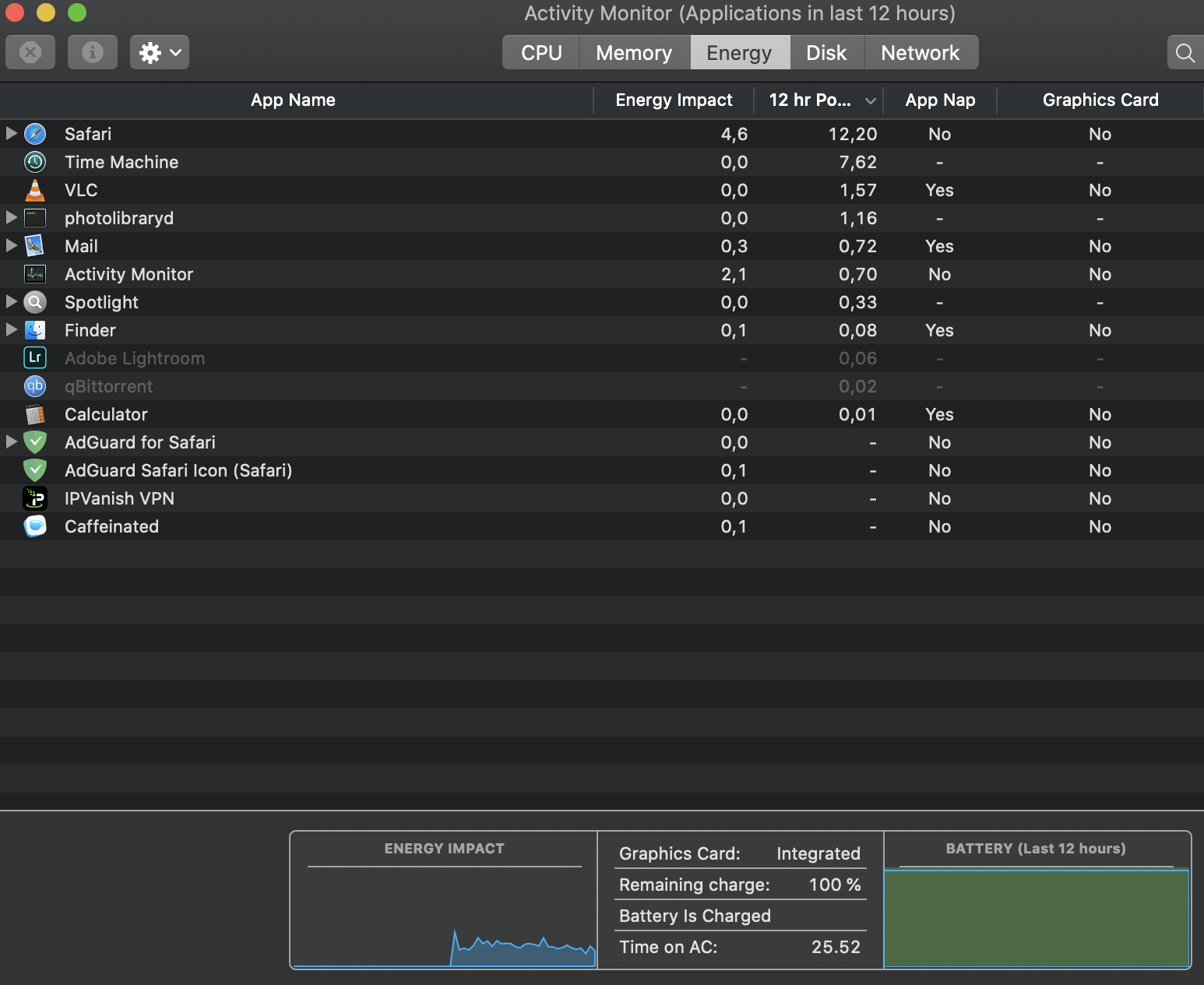
Task: Click the quit process X toolbar button
Action: [x=30, y=52]
